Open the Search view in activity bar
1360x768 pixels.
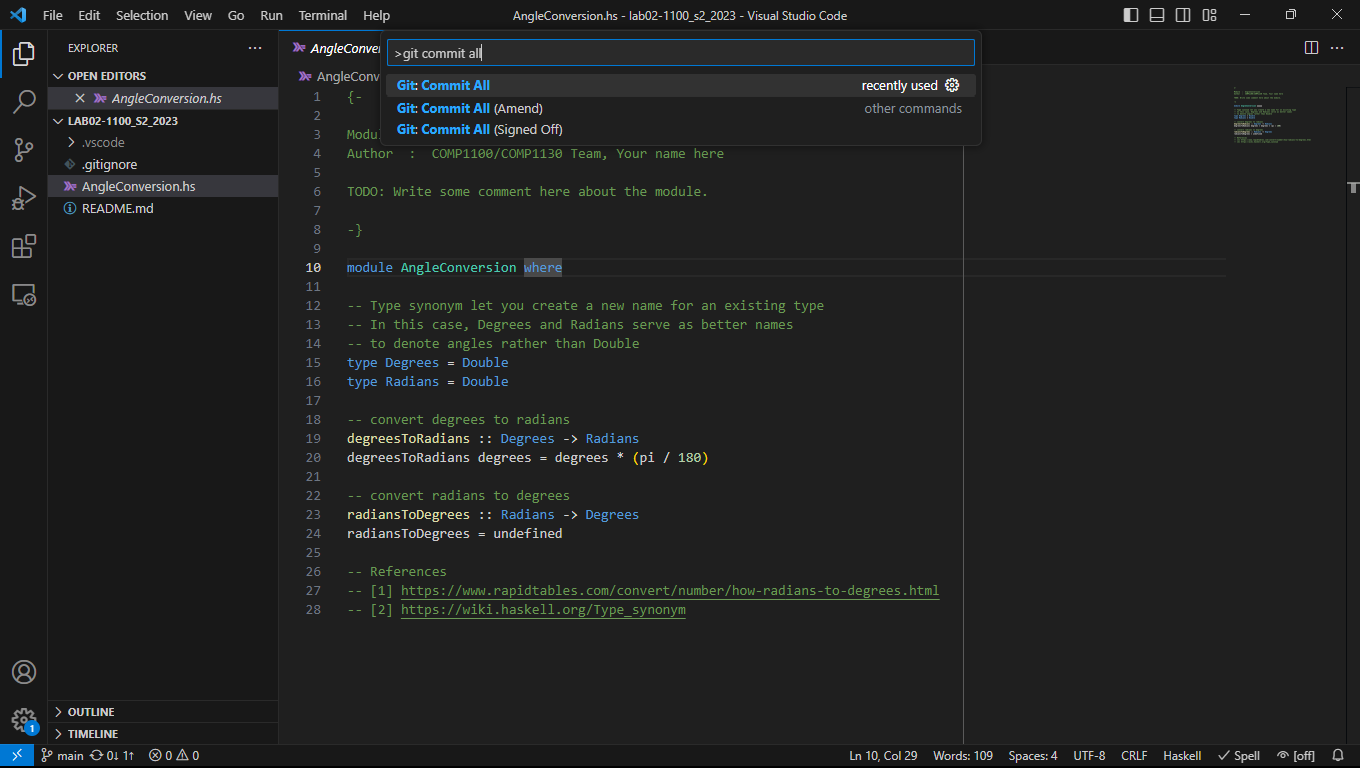pos(24,102)
